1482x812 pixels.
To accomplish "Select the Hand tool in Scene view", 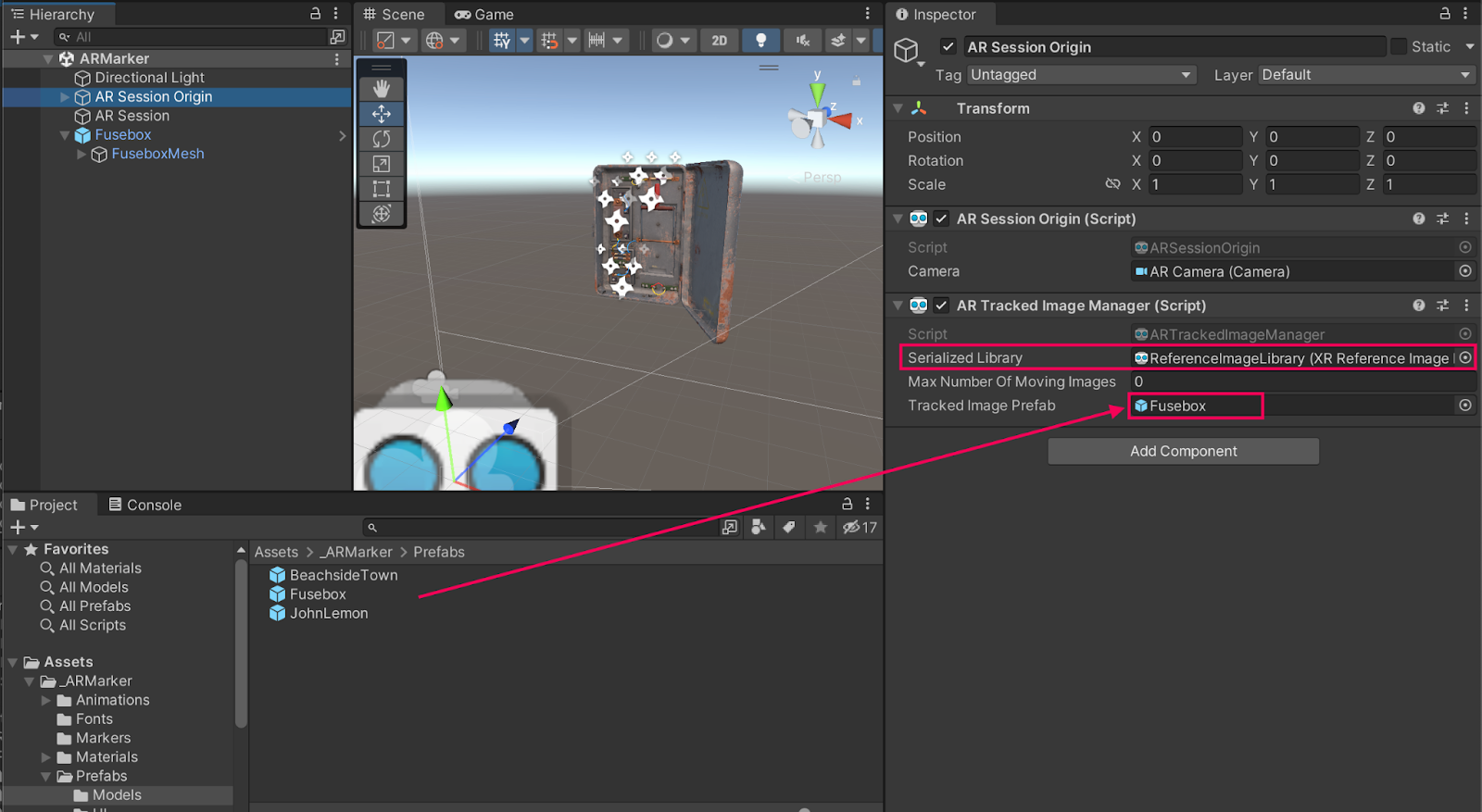I will 382,89.
